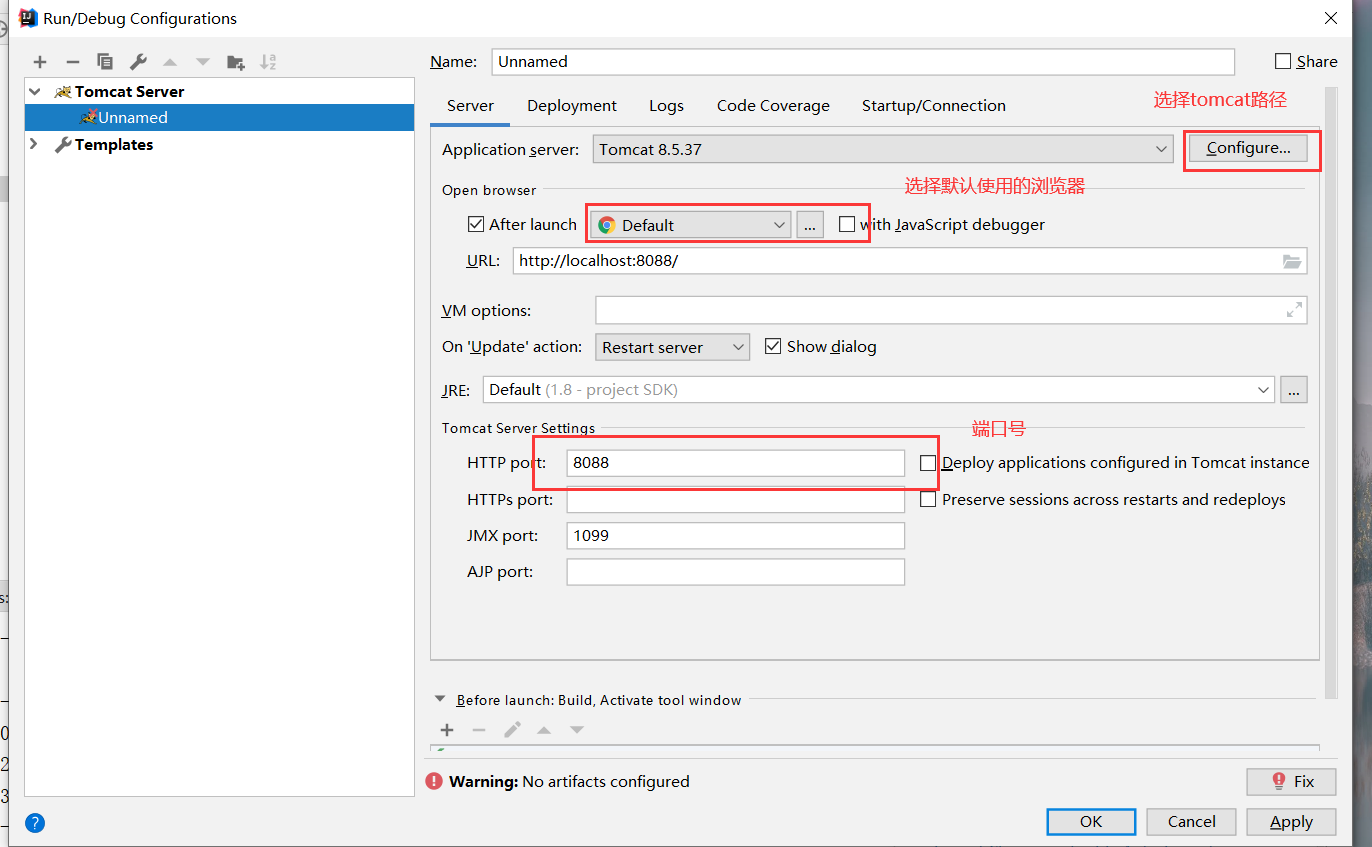The width and height of the screenshot is (1372, 847).
Task: Open the help question mark icon
Action: [35, 823]
